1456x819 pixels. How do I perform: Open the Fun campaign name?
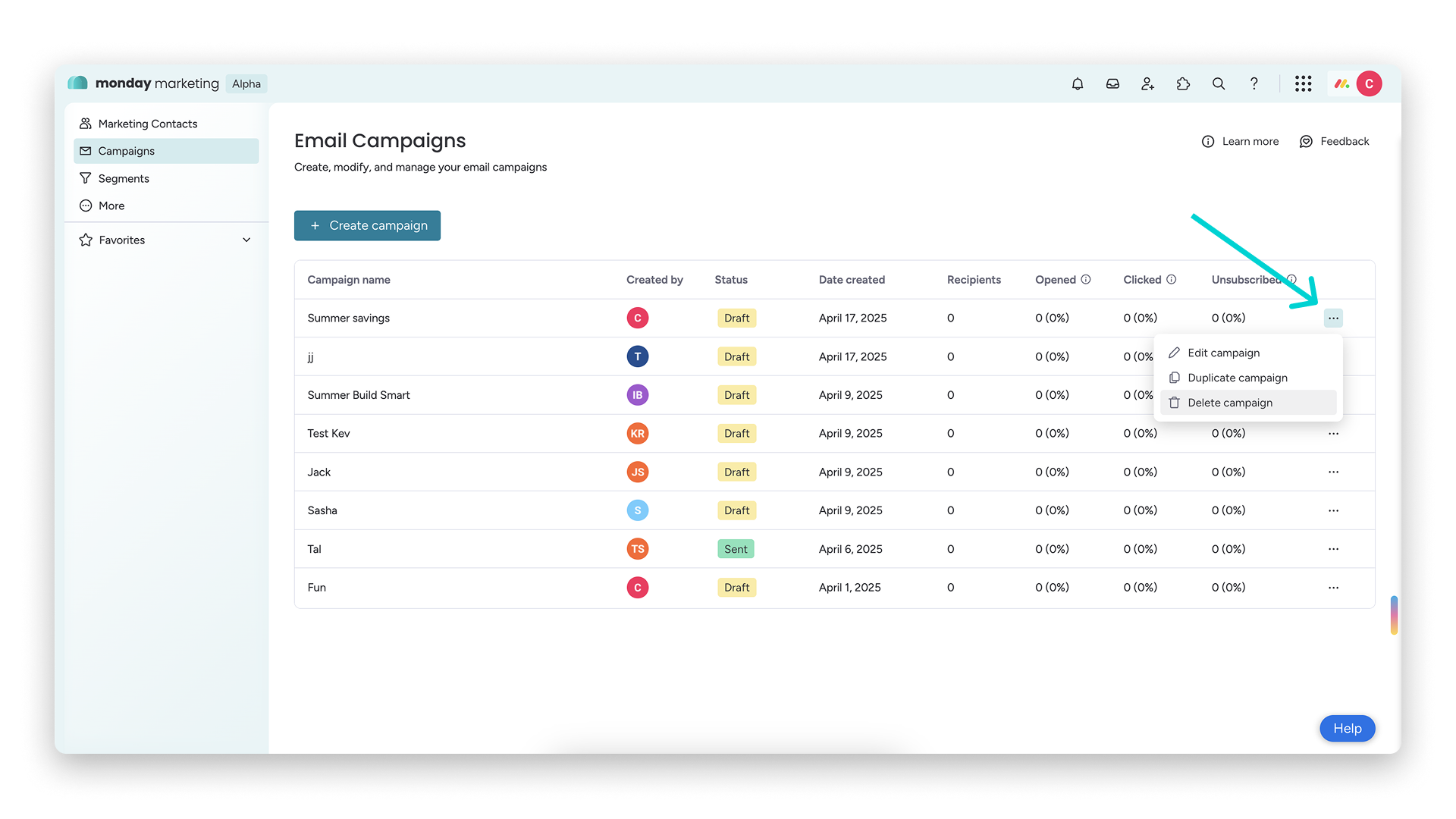click(x=316, y=588)
